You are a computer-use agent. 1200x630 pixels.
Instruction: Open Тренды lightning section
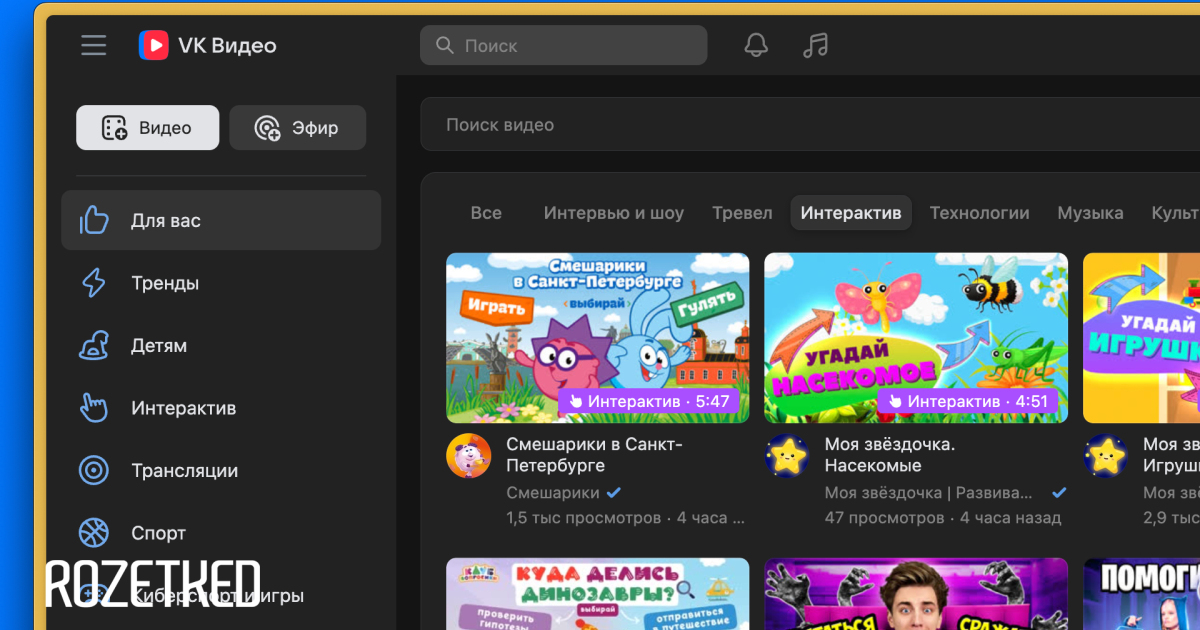[165, 283]
